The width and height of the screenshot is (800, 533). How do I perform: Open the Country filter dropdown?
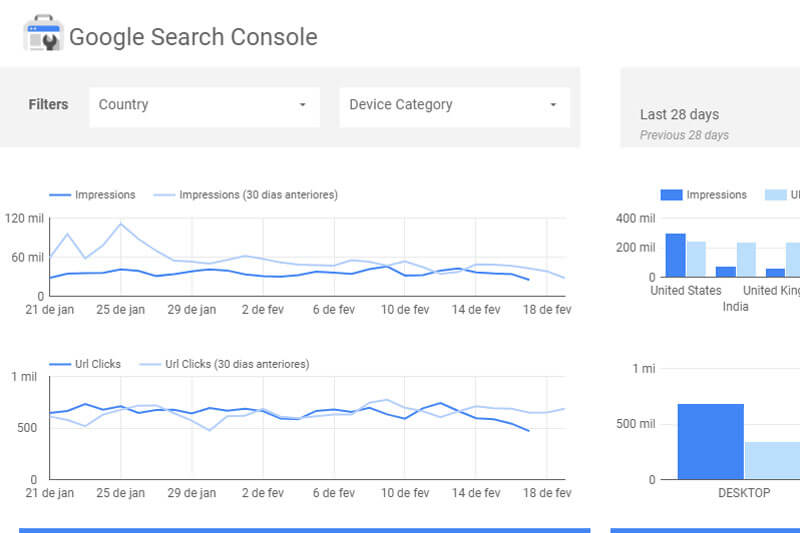(205, 107)
